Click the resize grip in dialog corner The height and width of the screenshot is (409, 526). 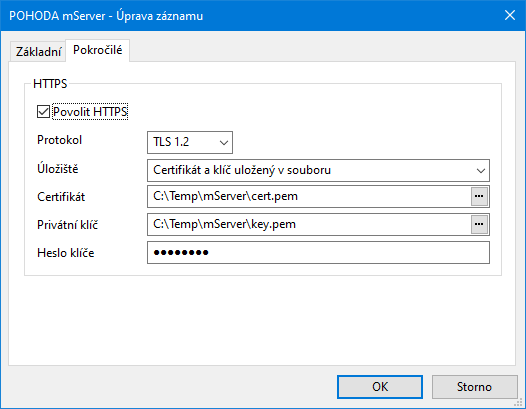[519, 402]
